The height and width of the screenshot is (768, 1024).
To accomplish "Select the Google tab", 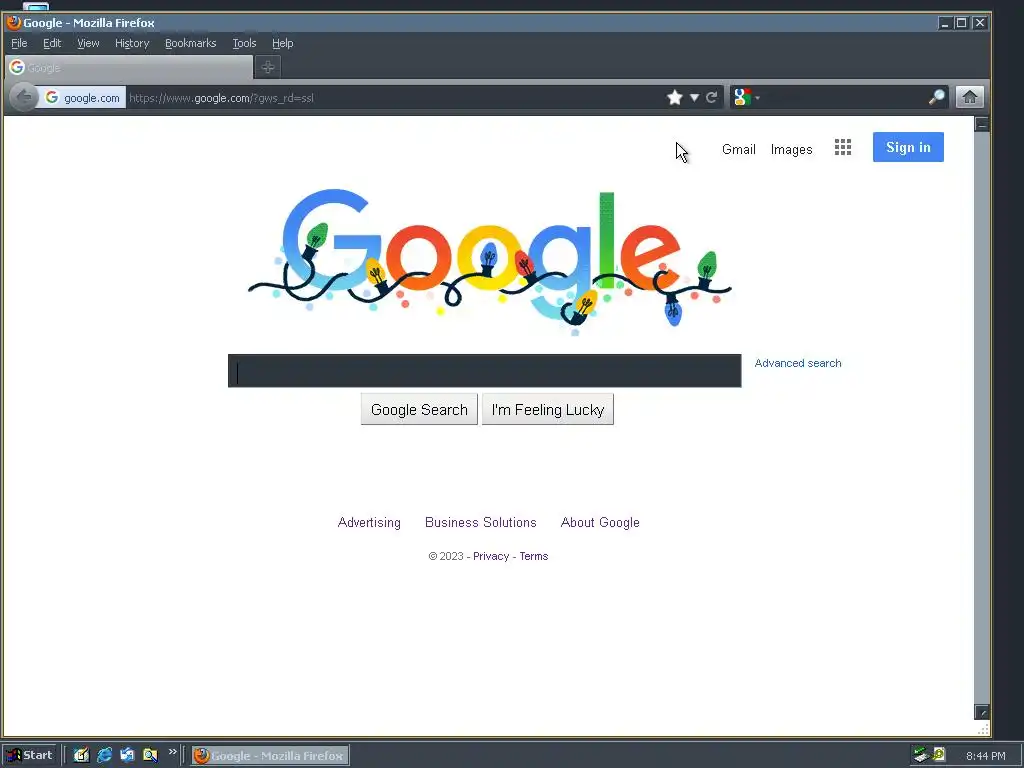I will coord(129,67).
